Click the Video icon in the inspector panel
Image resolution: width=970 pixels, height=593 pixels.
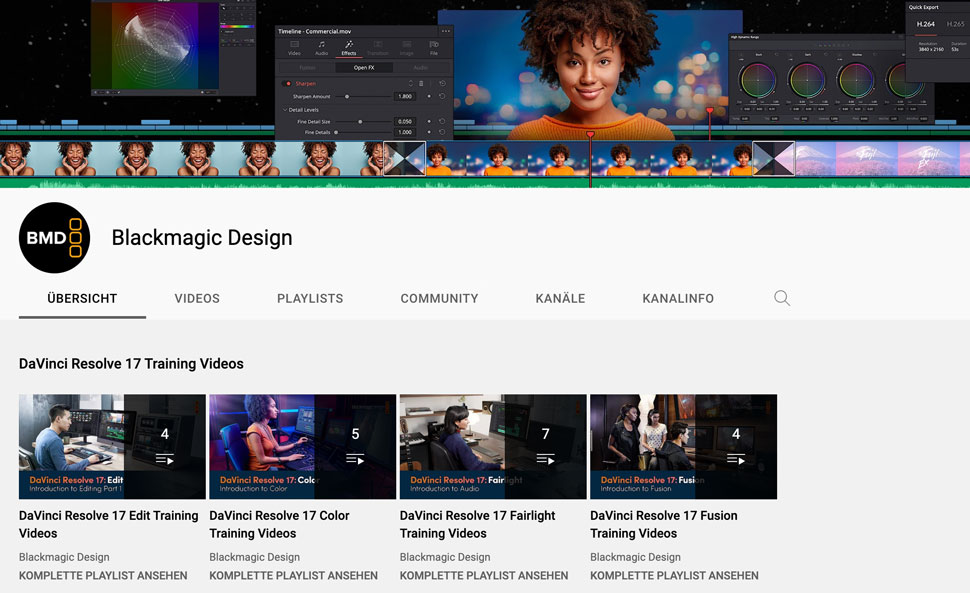click(293, 47)
